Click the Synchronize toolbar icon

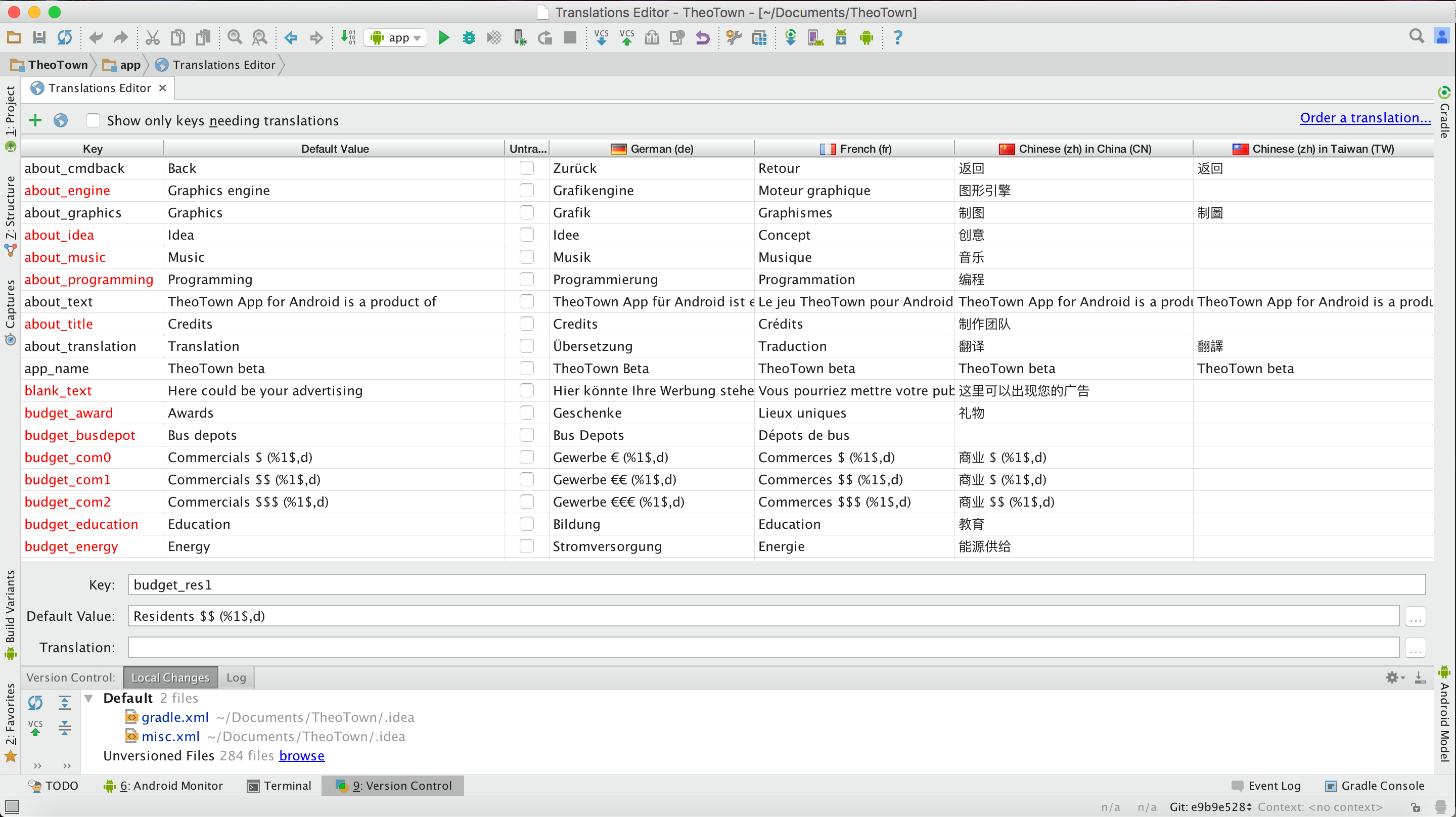point(64,38)
